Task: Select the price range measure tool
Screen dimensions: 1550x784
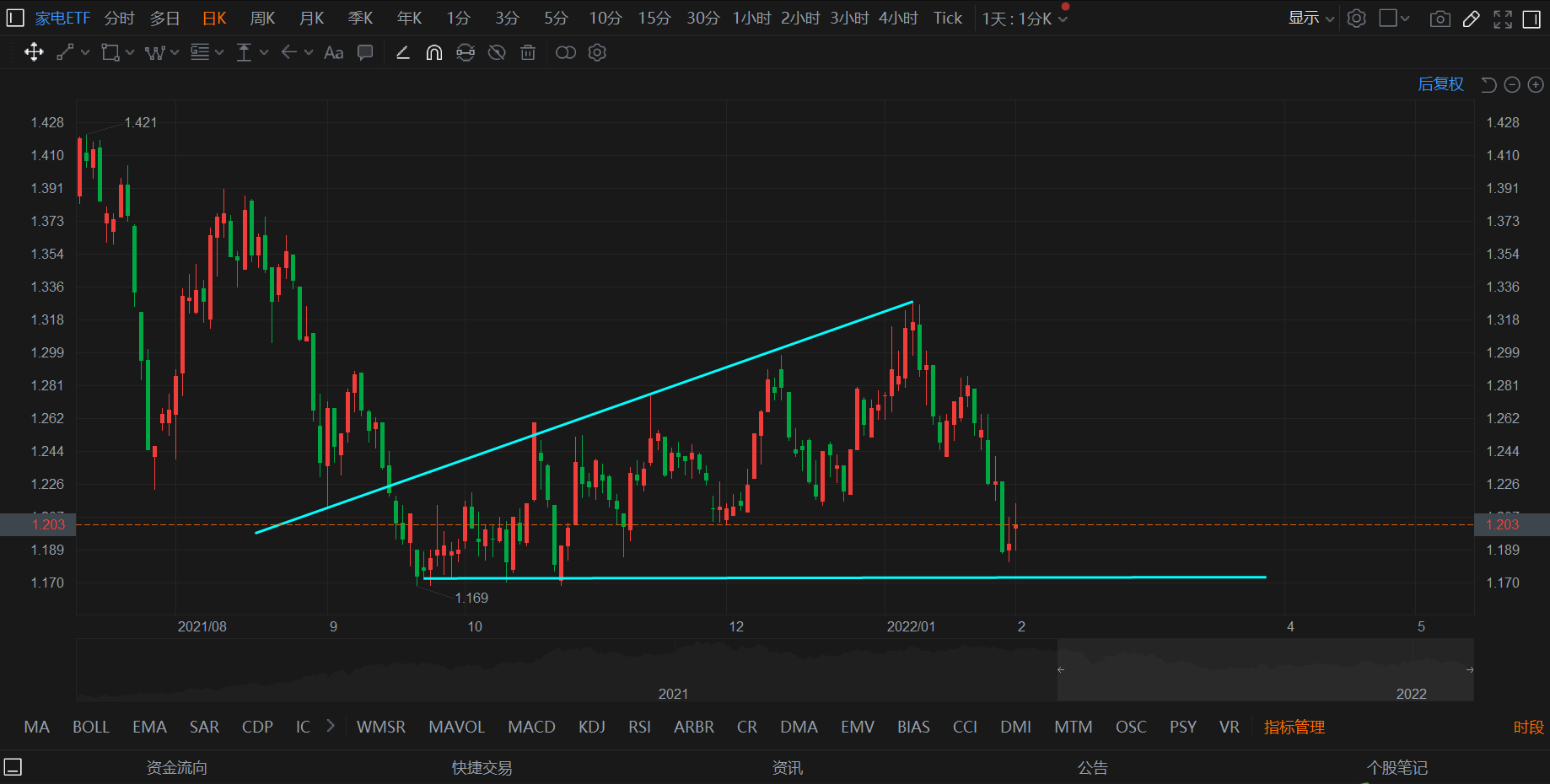Action: (x=244, y=52)
